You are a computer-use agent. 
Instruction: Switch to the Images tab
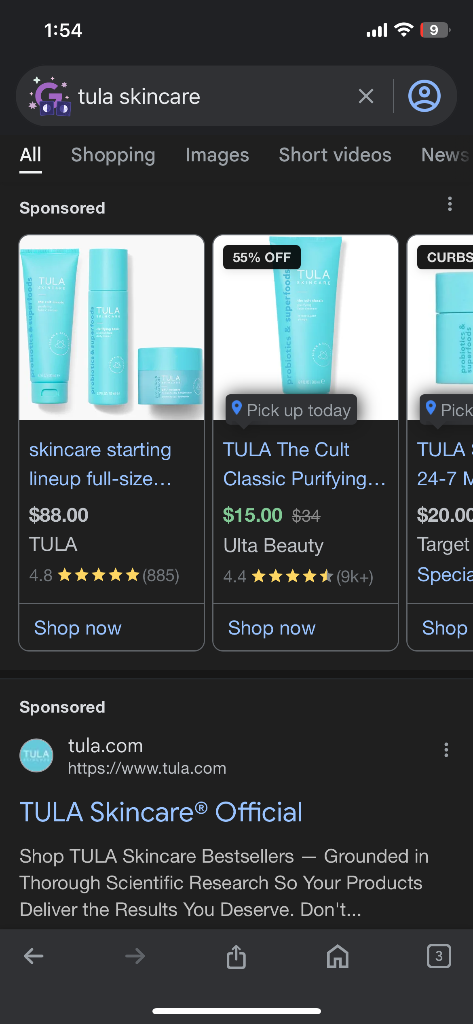[217, 155]
